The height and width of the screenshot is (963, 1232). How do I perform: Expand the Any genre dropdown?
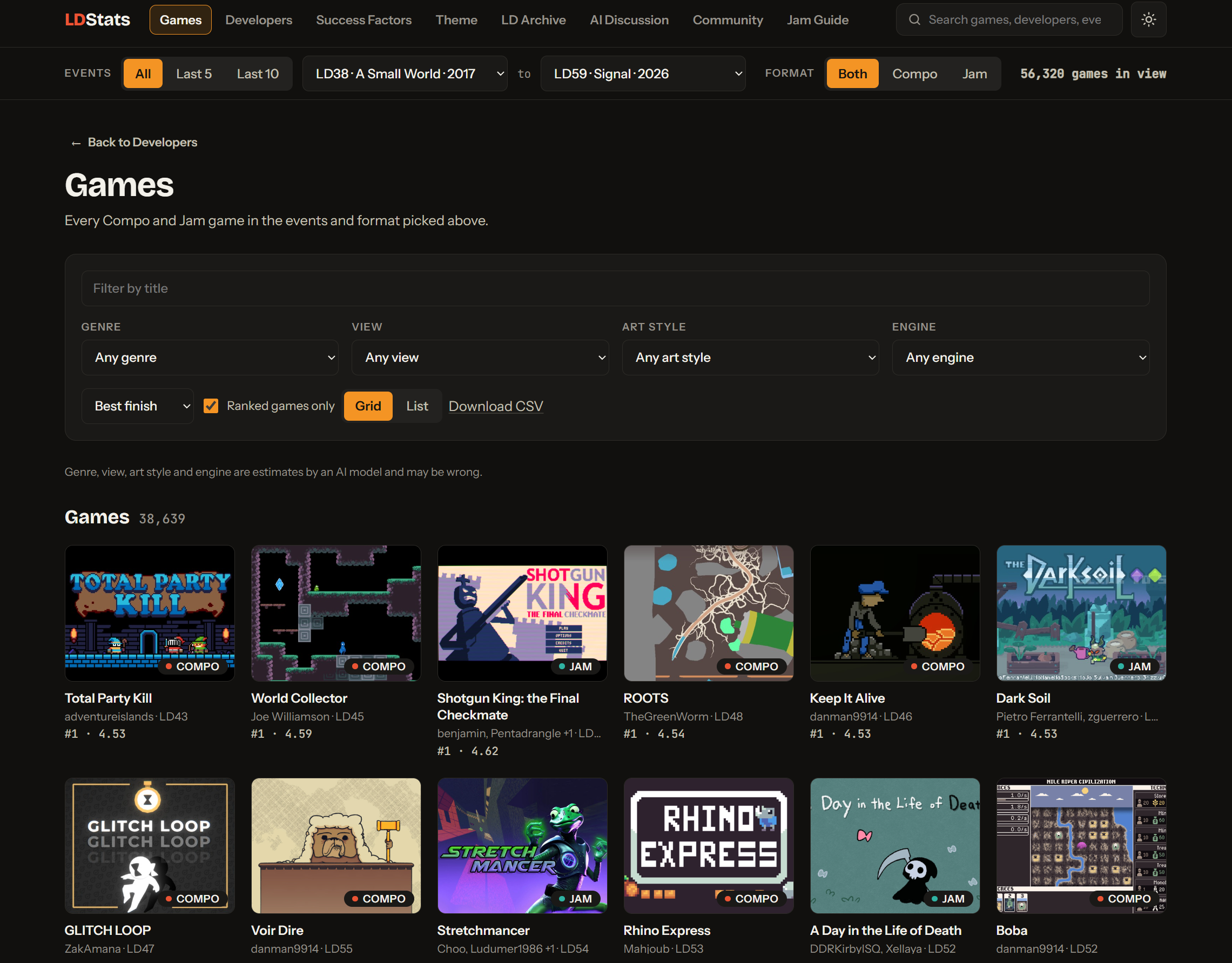click(x=210, y=357)
